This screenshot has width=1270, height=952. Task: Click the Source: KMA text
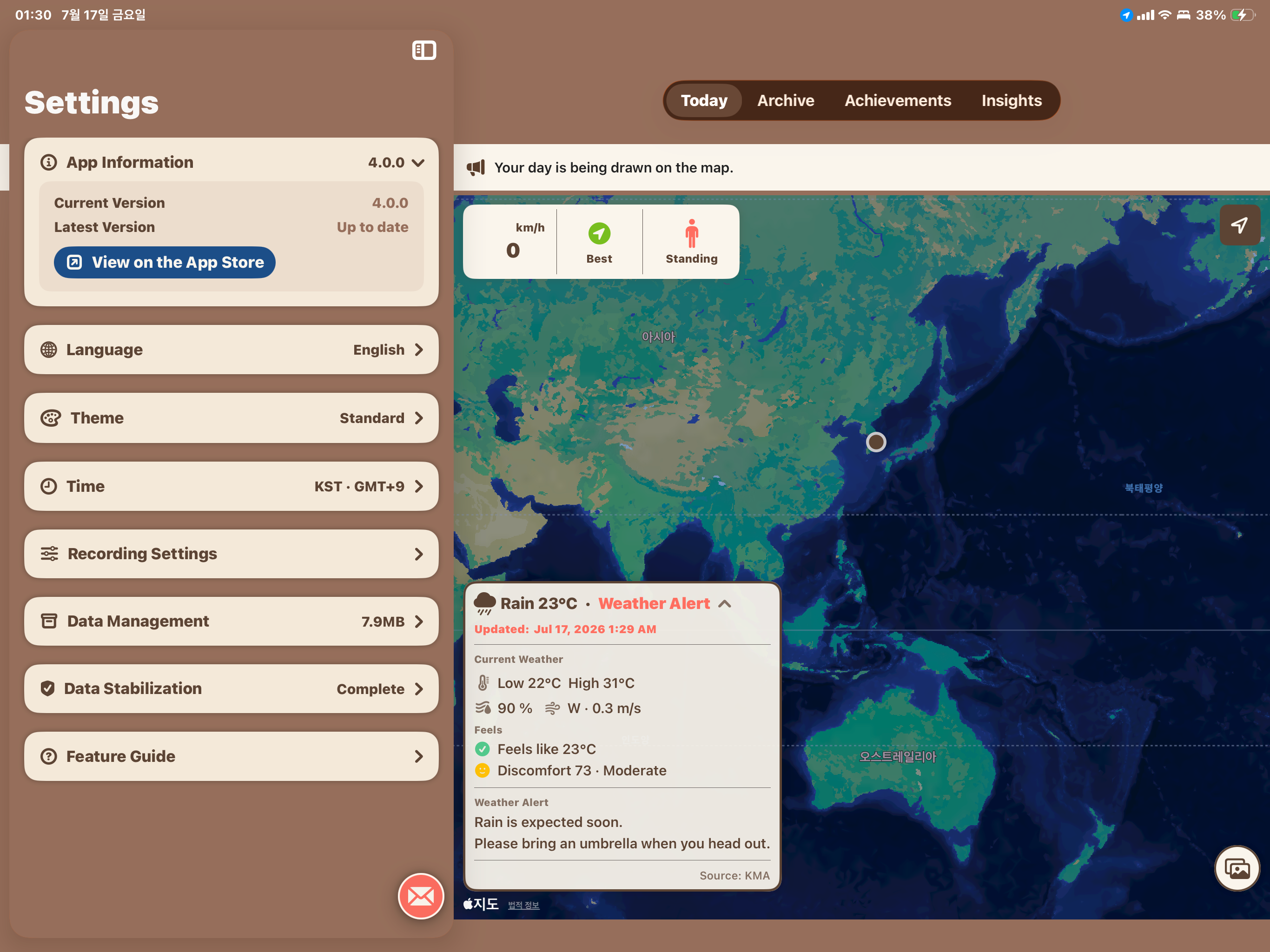tap(734, 876)
